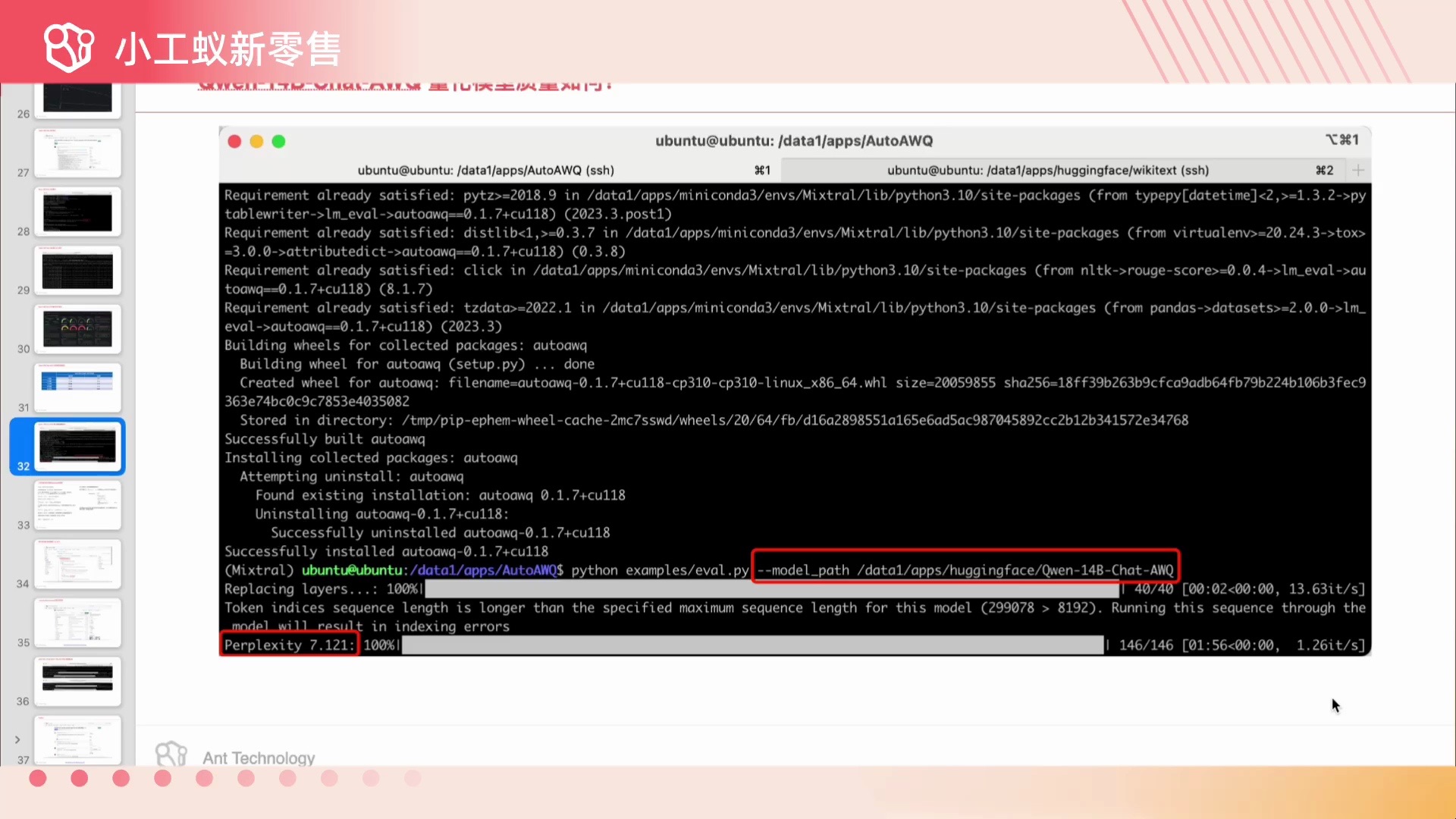Click the yellow minimize dot of terminal
Viewport: 1456px width, 819px height.
tap(256, 141)
